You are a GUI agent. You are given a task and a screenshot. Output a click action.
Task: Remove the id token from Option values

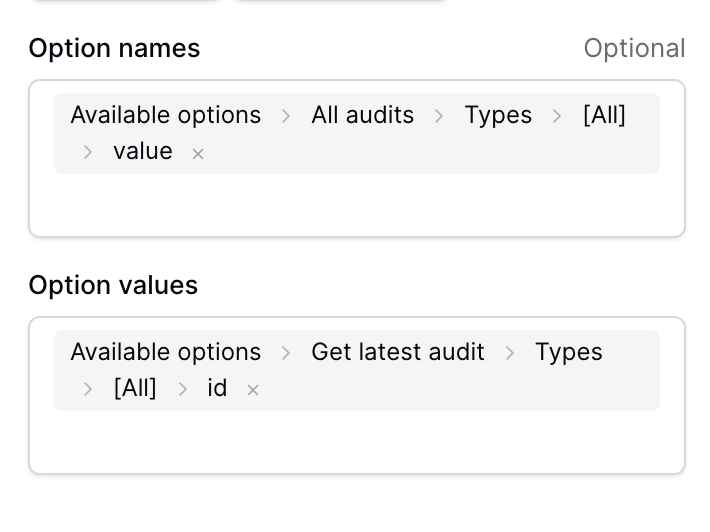coord(253,390)
